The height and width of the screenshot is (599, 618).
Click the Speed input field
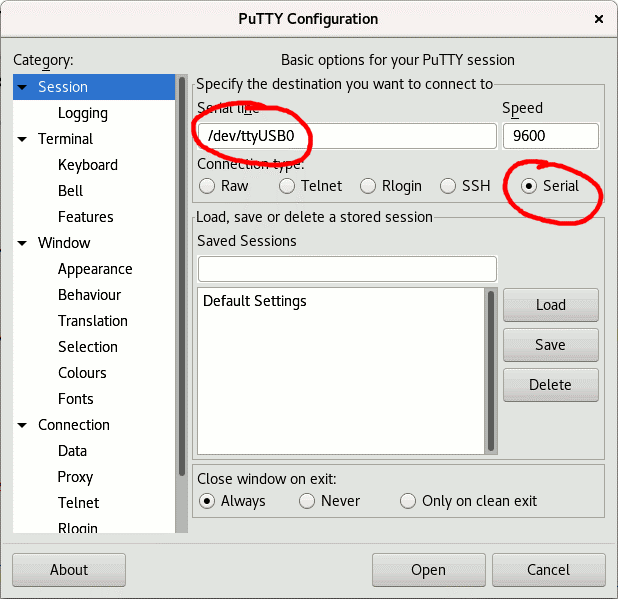coord(551,136)
